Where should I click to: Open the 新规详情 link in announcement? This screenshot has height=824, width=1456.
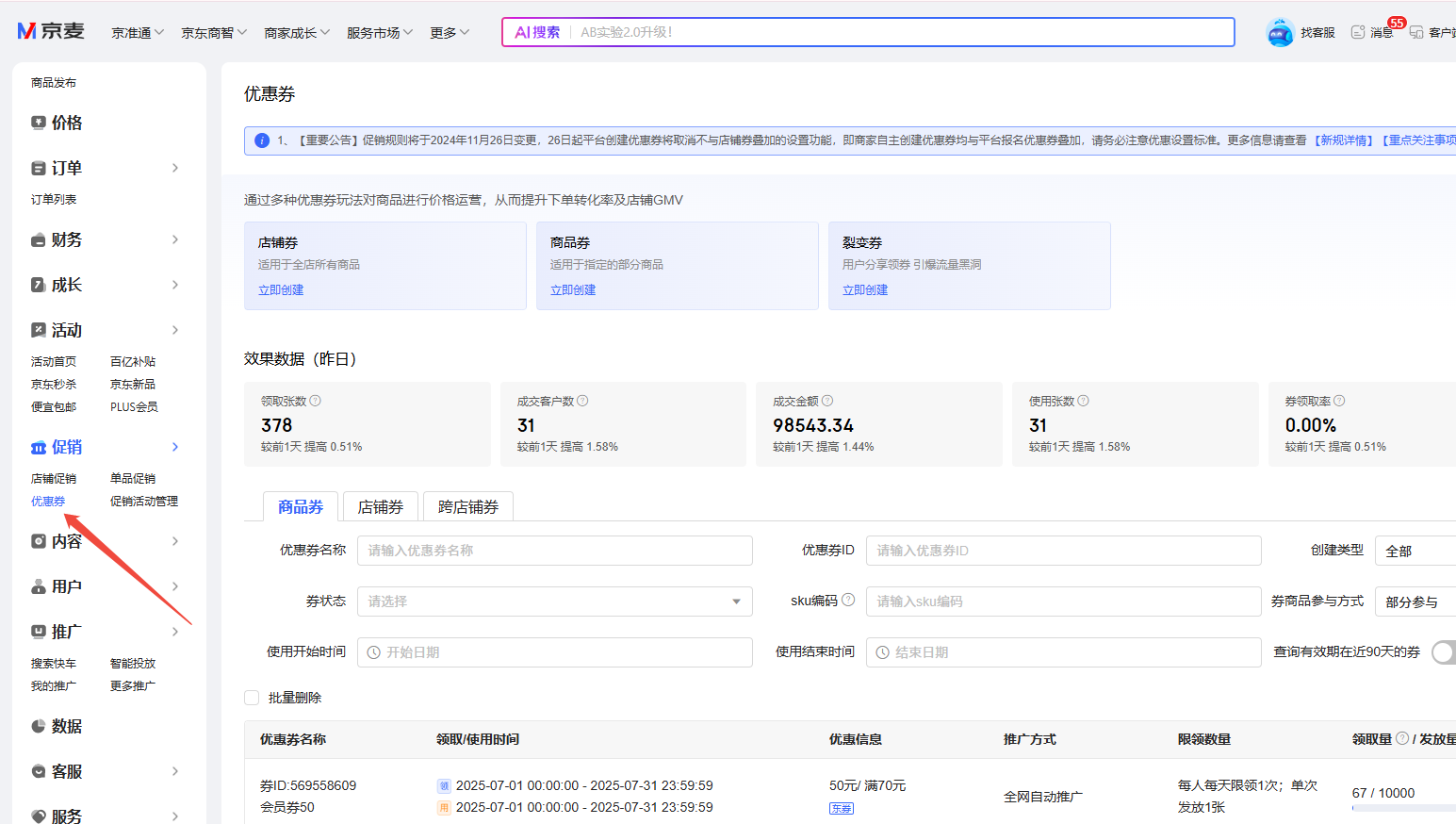[x=1344, y=140]
